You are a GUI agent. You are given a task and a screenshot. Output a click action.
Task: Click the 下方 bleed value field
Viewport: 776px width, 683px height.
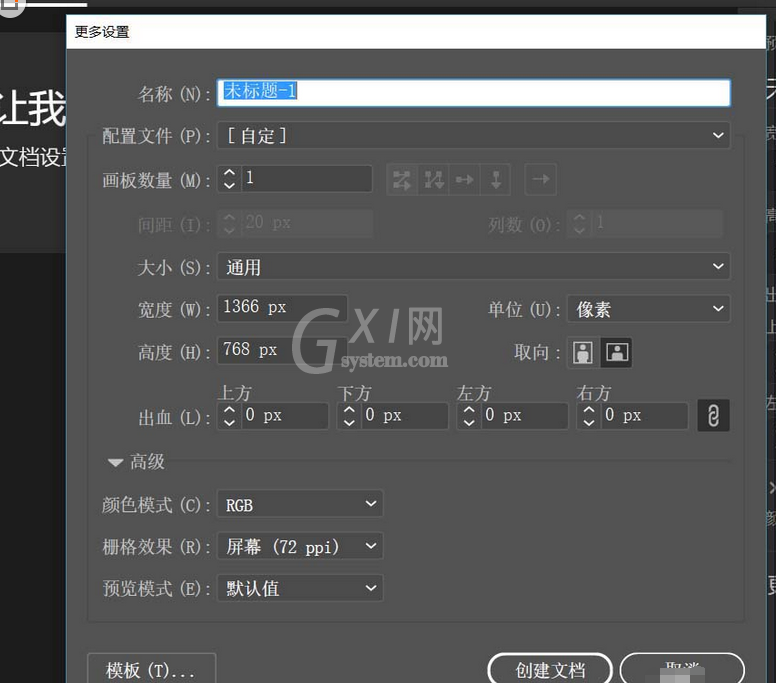tap(405, 416)
